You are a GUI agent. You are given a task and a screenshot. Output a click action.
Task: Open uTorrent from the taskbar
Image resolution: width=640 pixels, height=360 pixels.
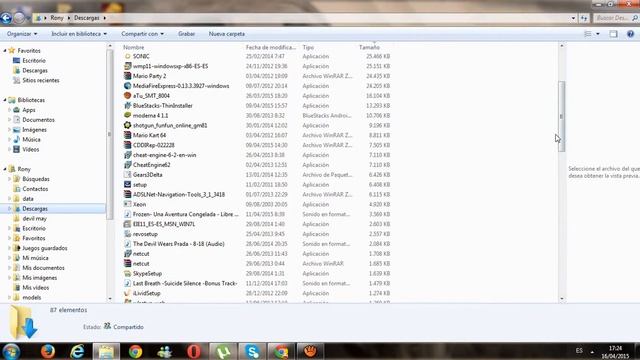tap(223, 351)
